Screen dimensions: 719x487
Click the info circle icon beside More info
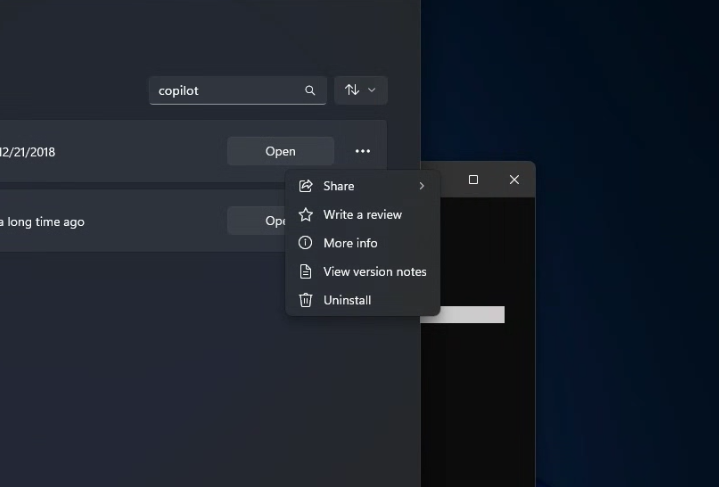point(306,243)
